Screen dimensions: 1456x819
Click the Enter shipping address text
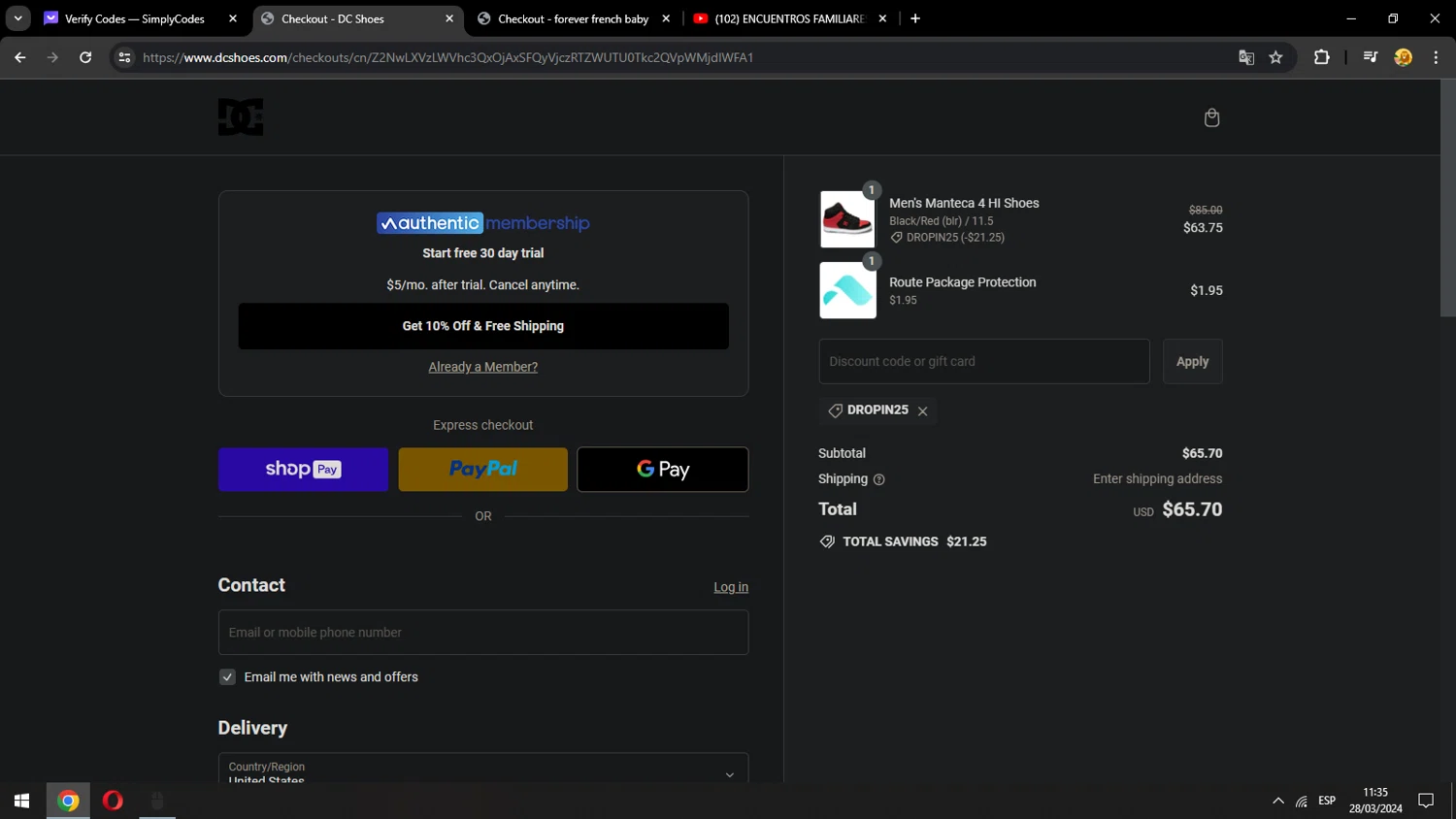pyautogui.click(x=1158, y=479)
